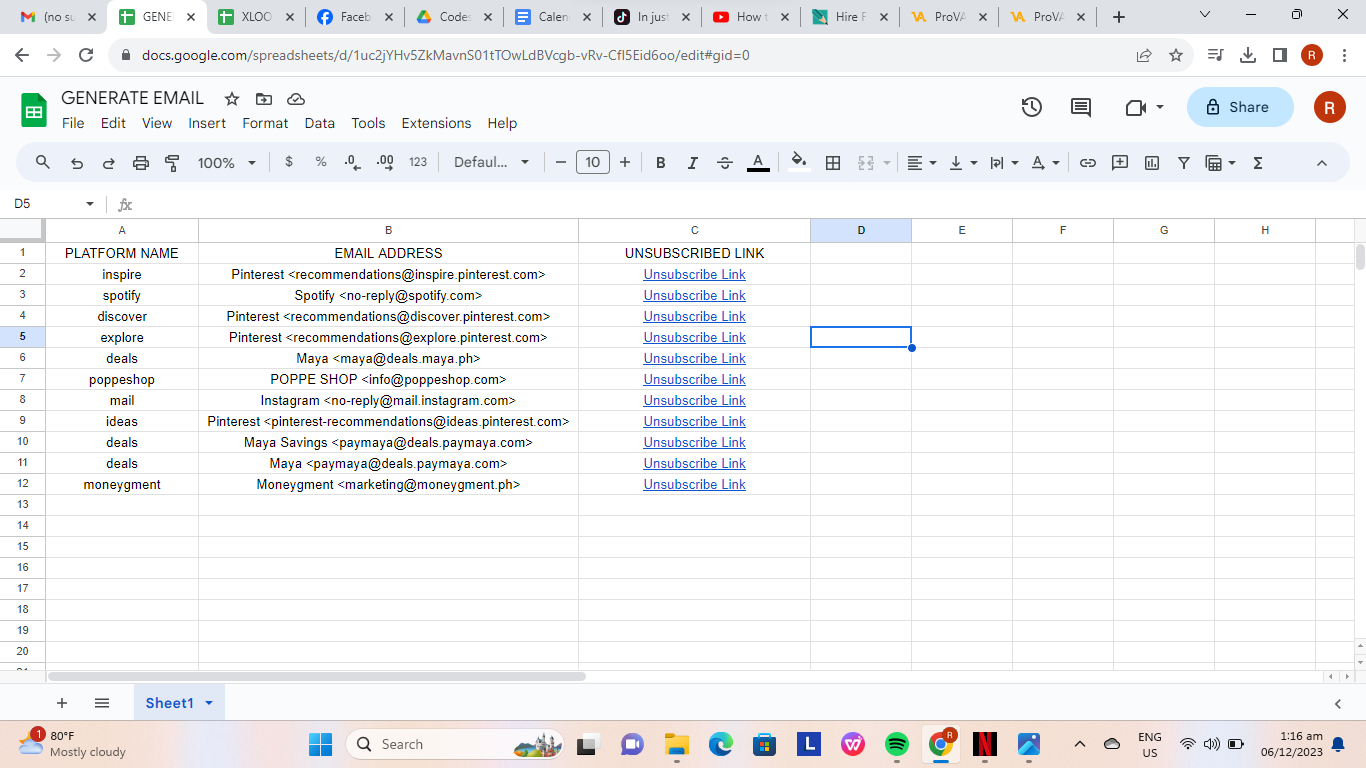Image resolution: width=1366 pixels, height=768 pixels.
Task: Open the Sheet1 tab menu arrow
Action: pyautogui.click(x=209, y=703)
